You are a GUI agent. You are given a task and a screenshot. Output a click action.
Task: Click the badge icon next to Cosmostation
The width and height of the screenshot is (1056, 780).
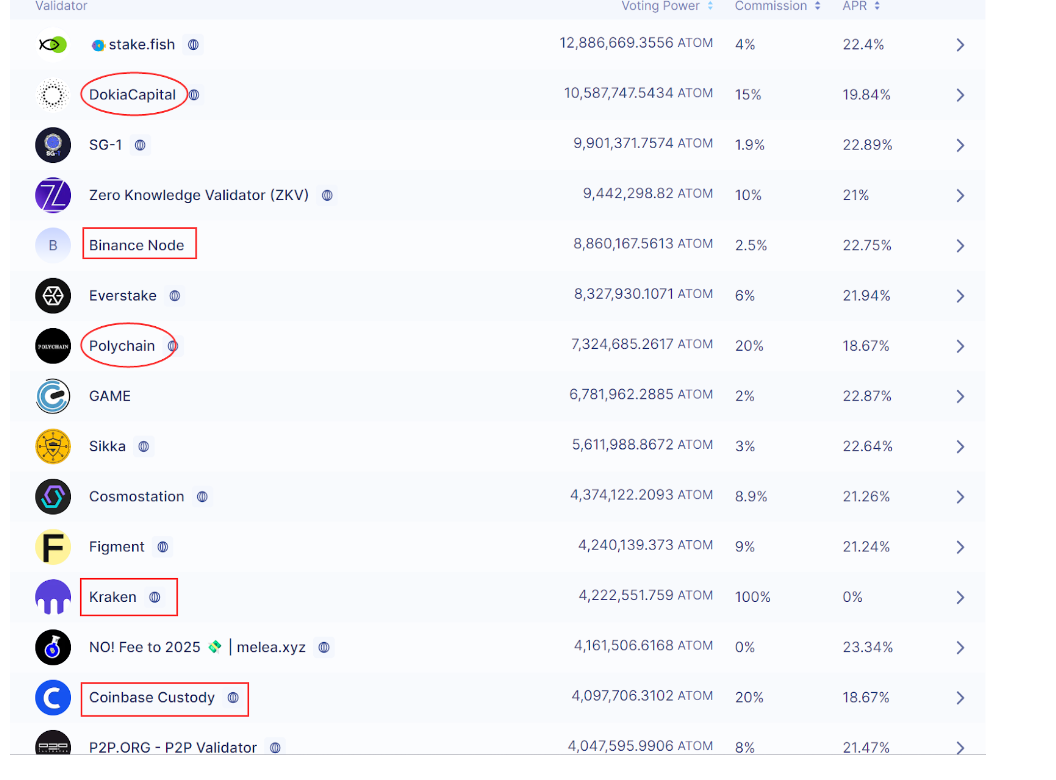tap(202, 497)
